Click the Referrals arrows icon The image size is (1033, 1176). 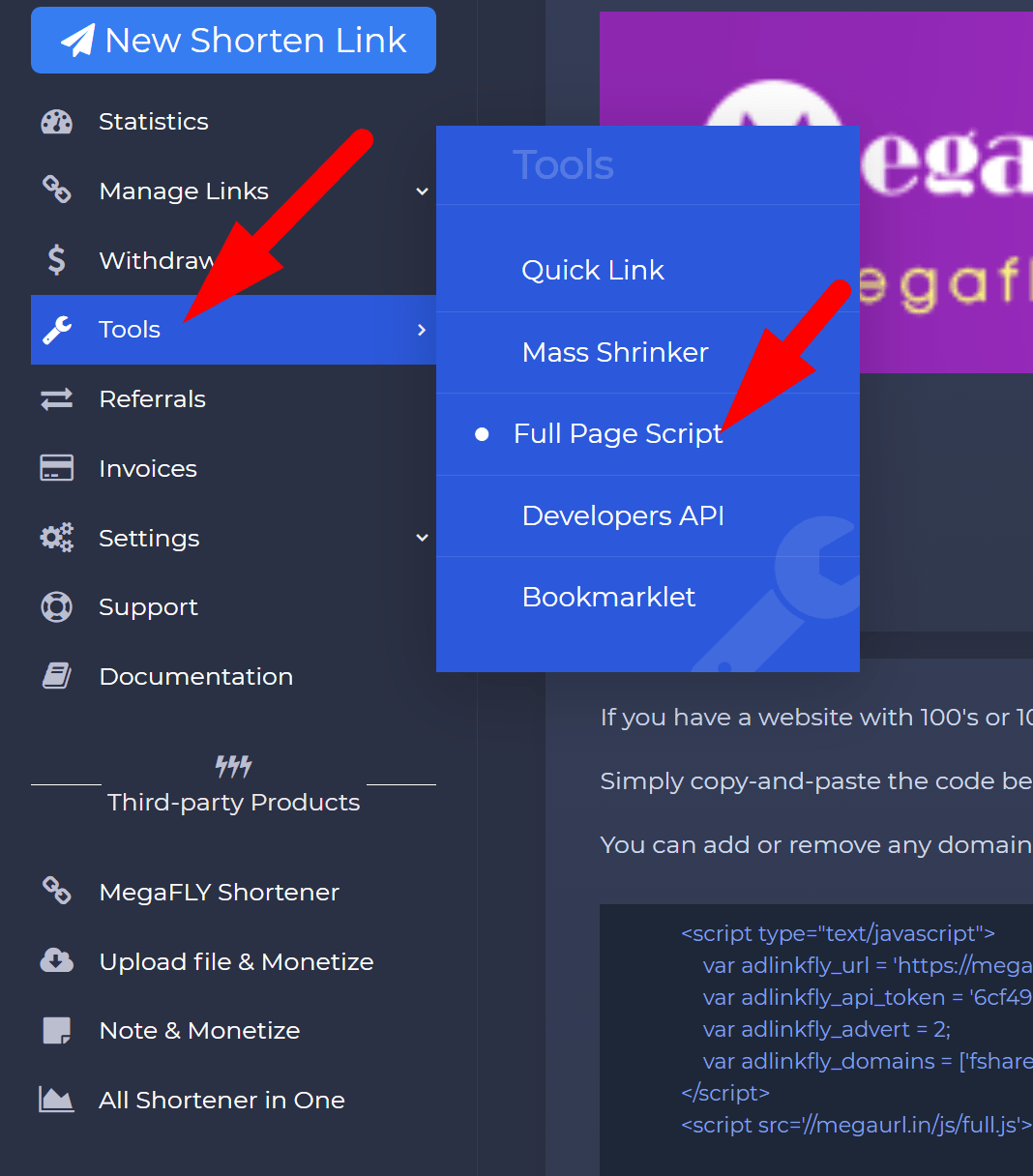coord(56,398)
